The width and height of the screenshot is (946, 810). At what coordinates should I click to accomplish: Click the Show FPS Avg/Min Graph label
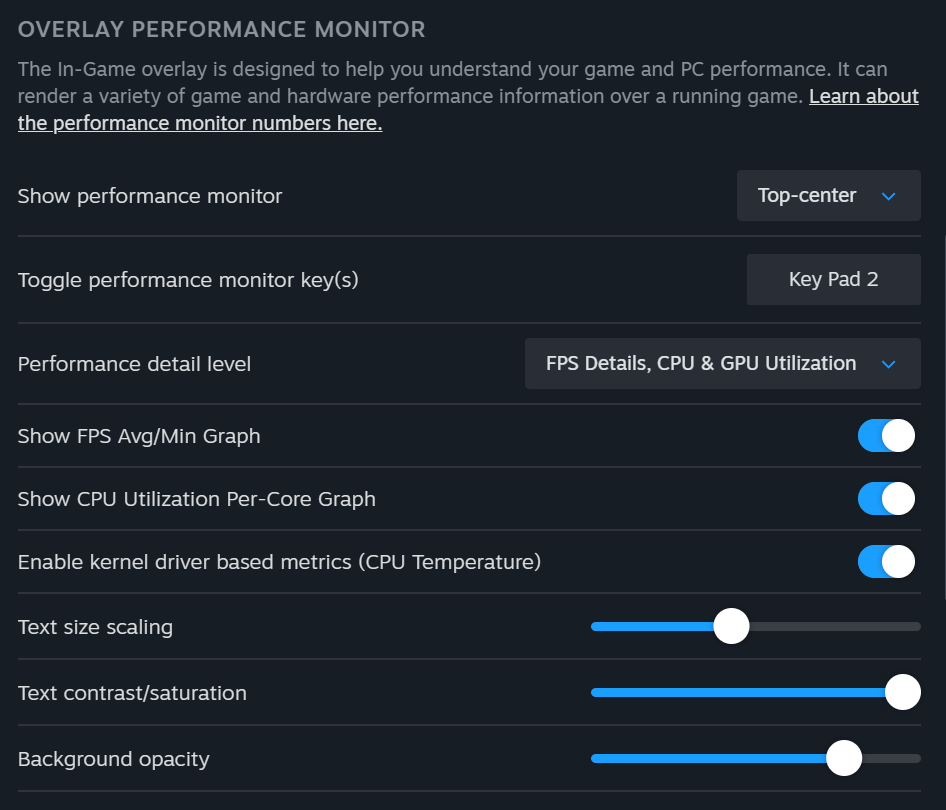pyautogui.click(x=139, y=436)
